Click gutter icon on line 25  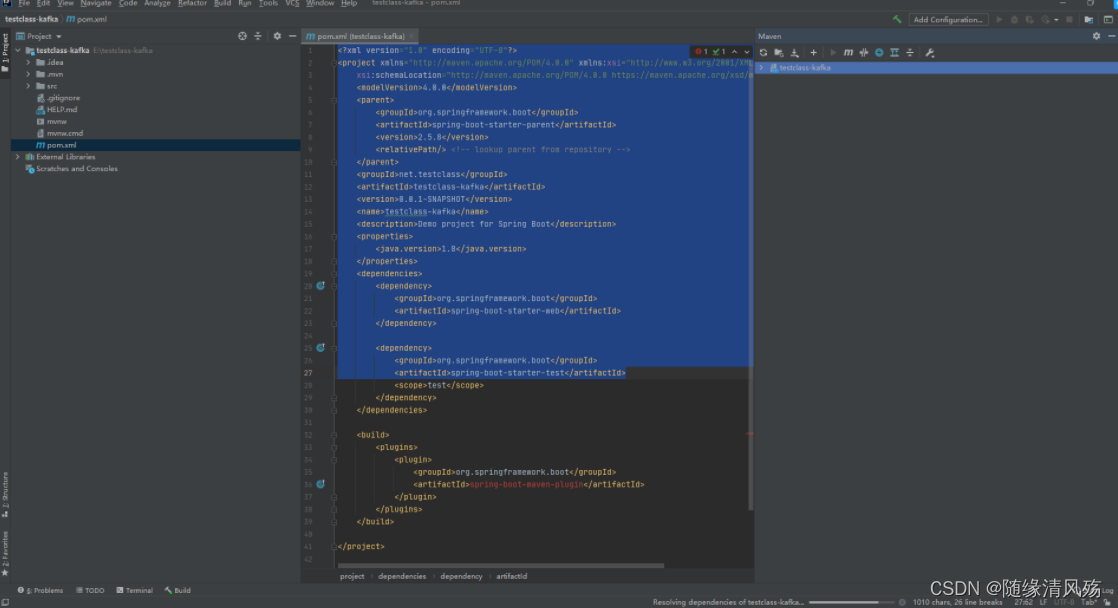(321, 348)
